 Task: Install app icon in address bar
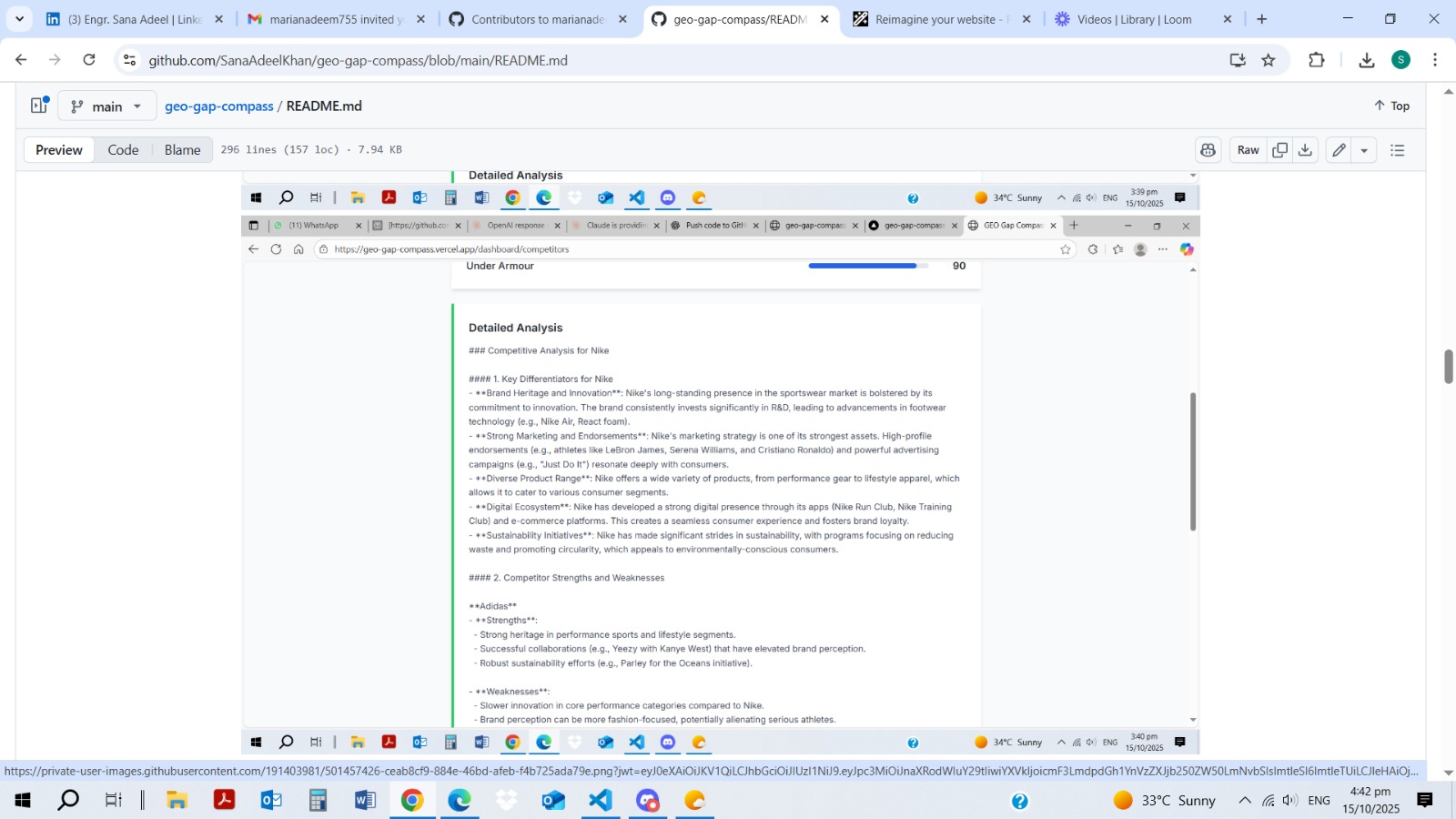tap(1238, 60)
